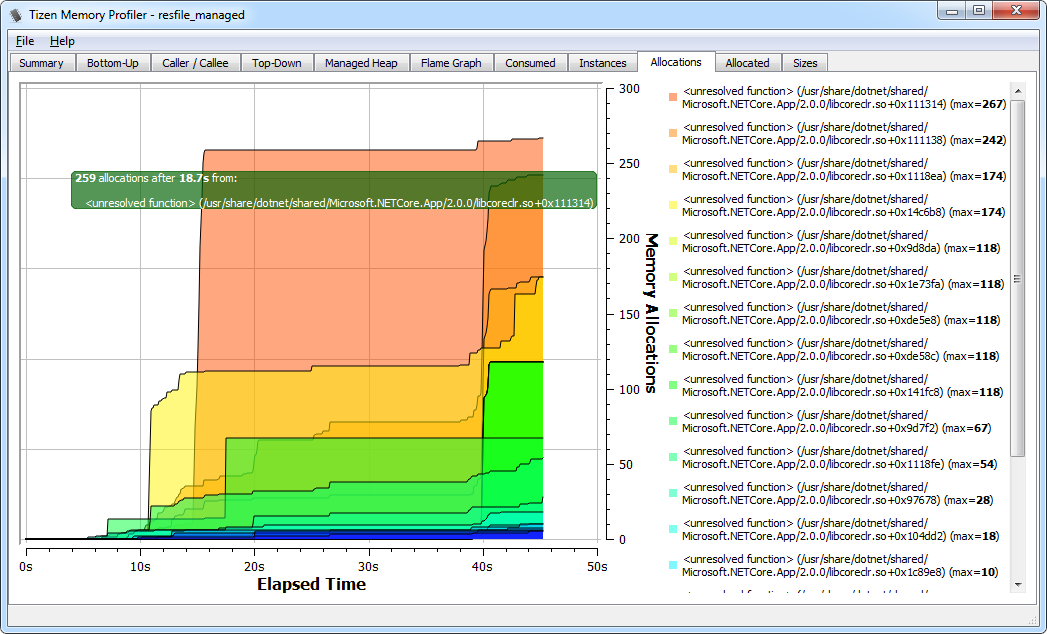Screen dimensions: 1047x634
Task: Open the Consumed tab
Action: [x=530, y=62]
